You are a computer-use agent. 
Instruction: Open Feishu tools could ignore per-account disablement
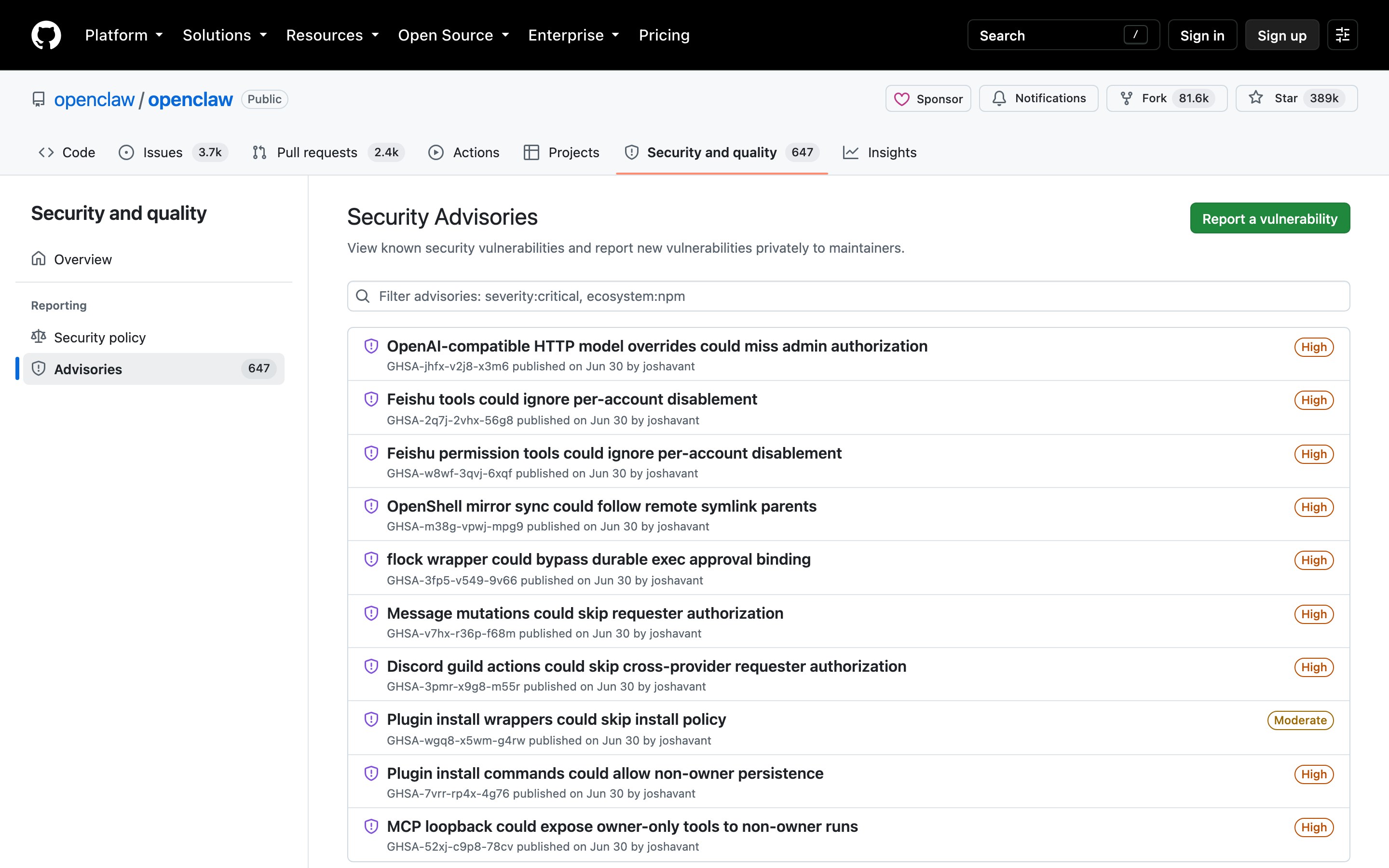click(572, 399)
